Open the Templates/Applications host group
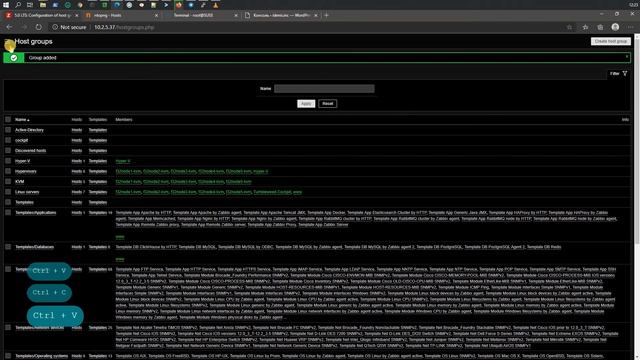This screenshot has width=640, height=360. click(36, 213)
